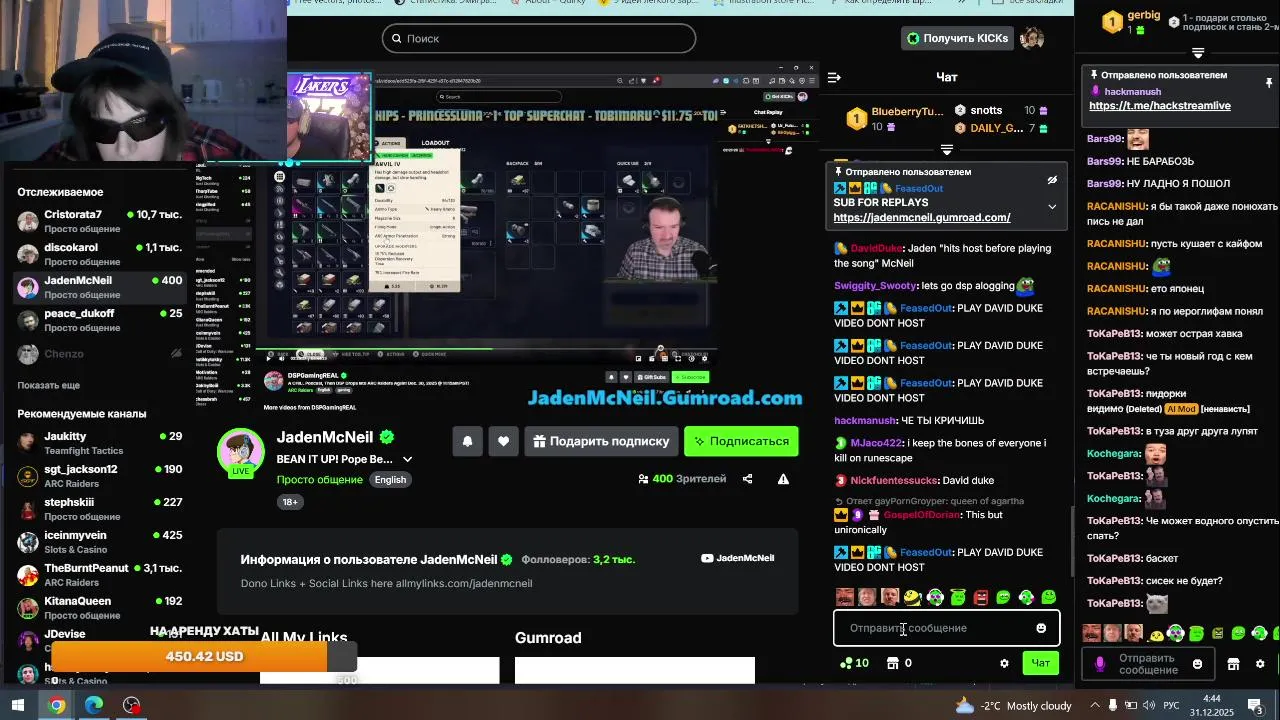The image size is (1280, 720).
Task: Click Получить KICKs button
Action: tap(957, 38)
